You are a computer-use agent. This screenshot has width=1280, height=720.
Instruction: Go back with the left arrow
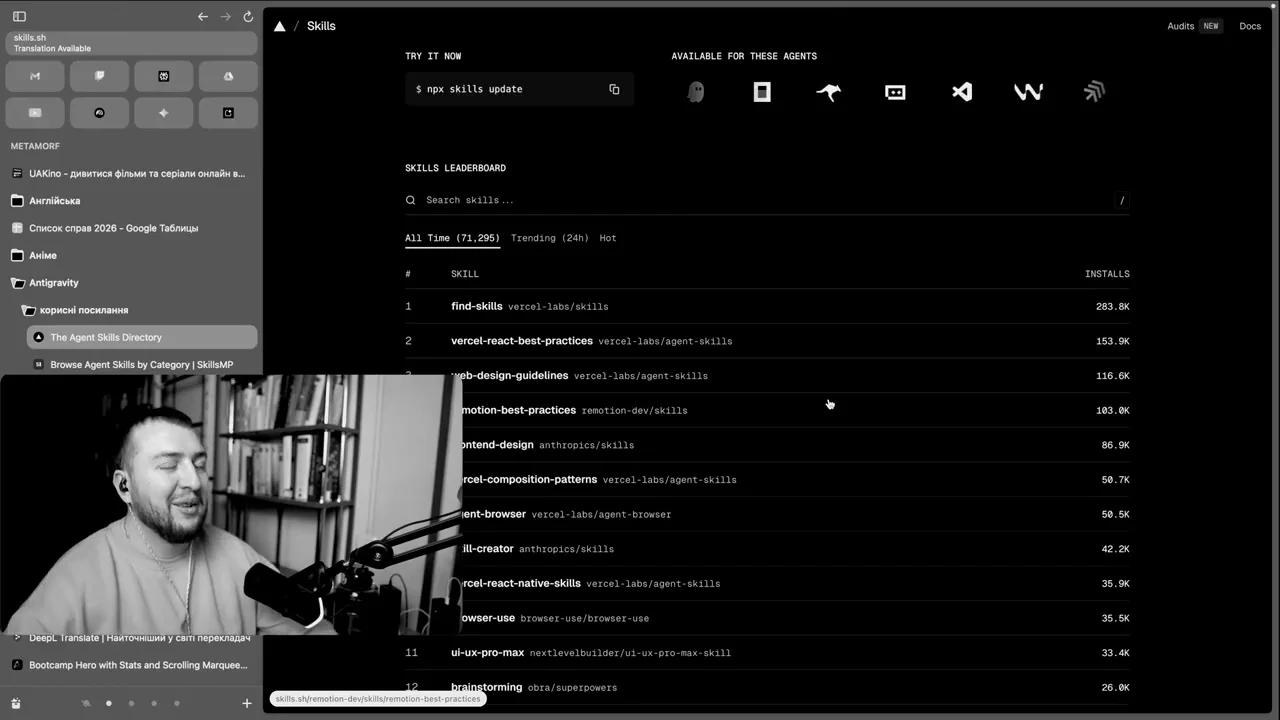click(203, 16)
